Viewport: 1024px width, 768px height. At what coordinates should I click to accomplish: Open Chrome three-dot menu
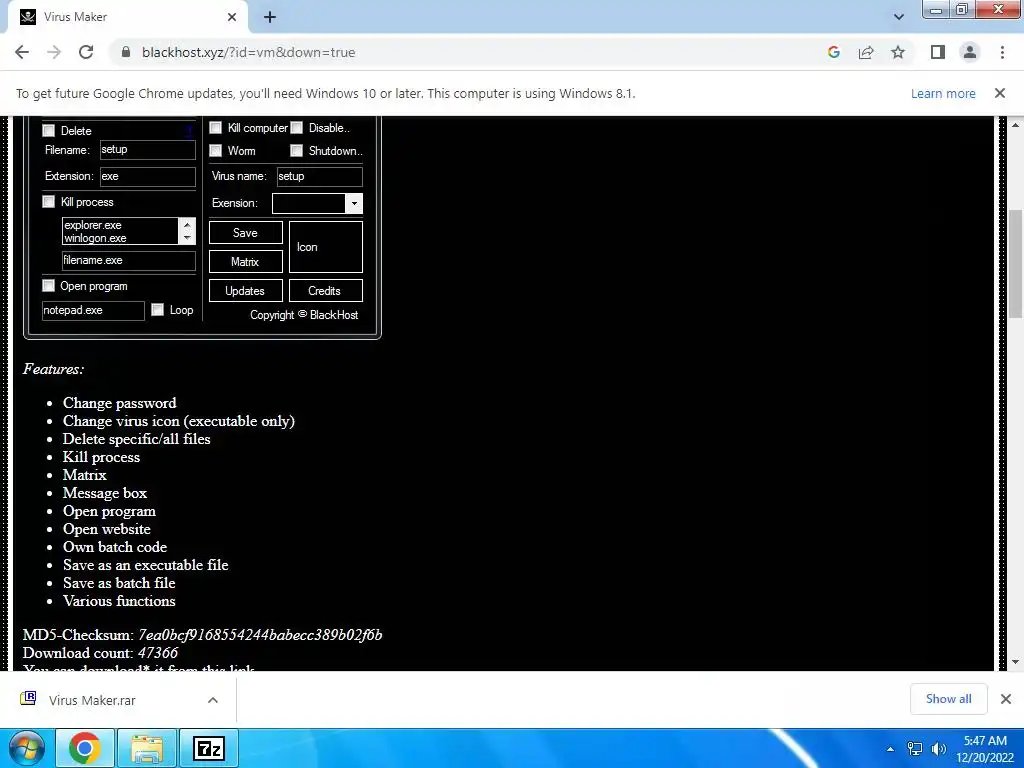coord(1002,52)
